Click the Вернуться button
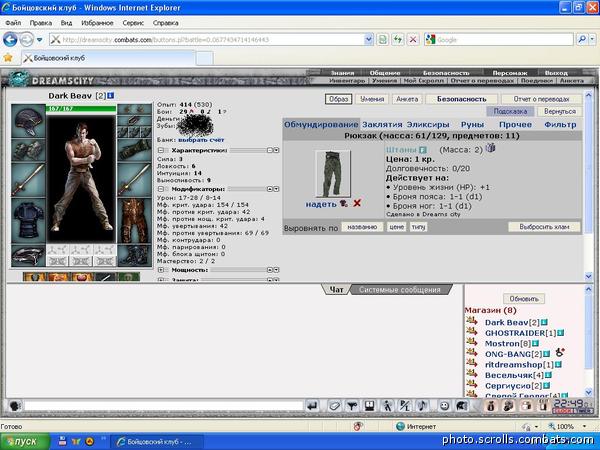 click(x=560, y=111)
